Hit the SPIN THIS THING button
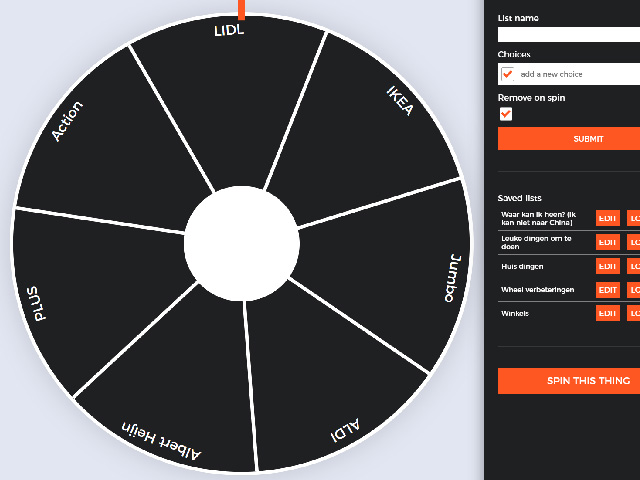Image resolution: width=640 pixels, height=480 pixels. coord(569,380)
